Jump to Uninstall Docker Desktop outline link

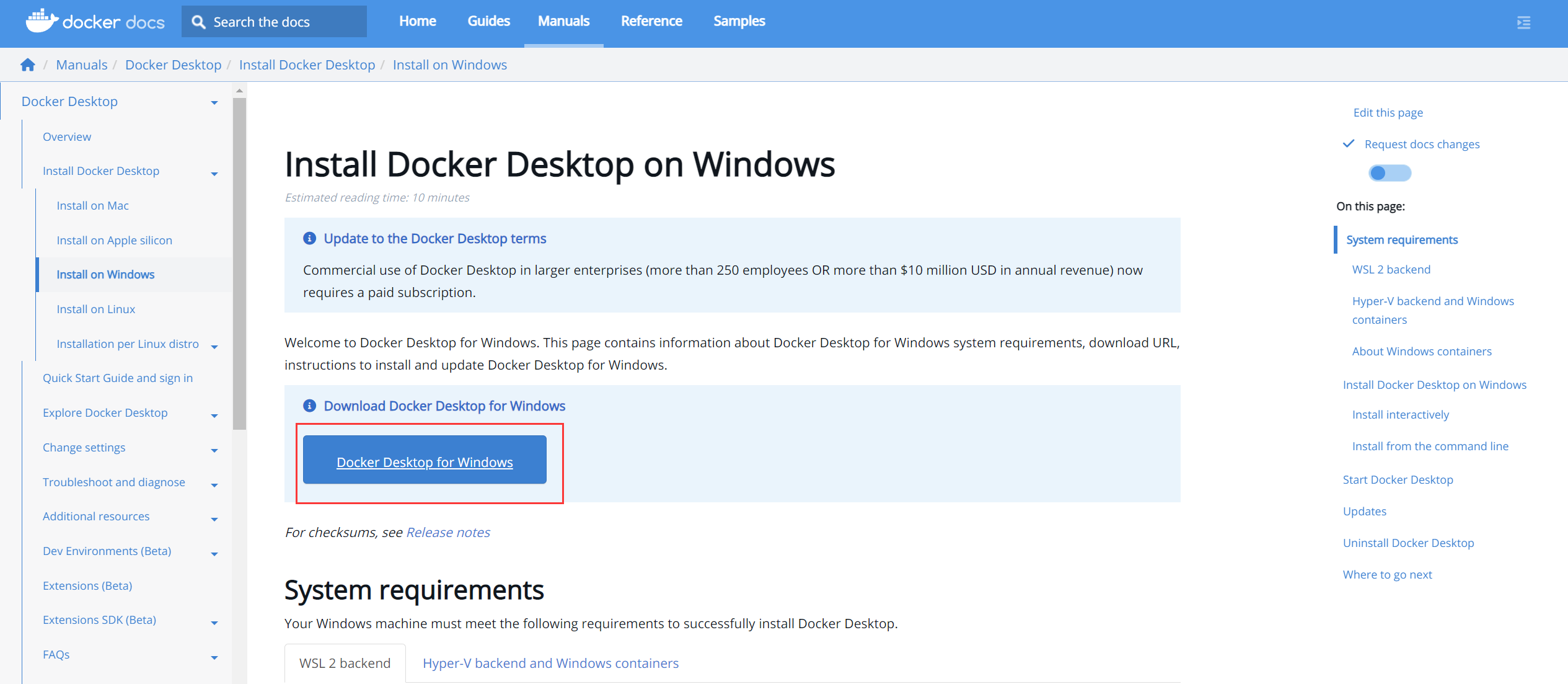tap(1409, 543)
